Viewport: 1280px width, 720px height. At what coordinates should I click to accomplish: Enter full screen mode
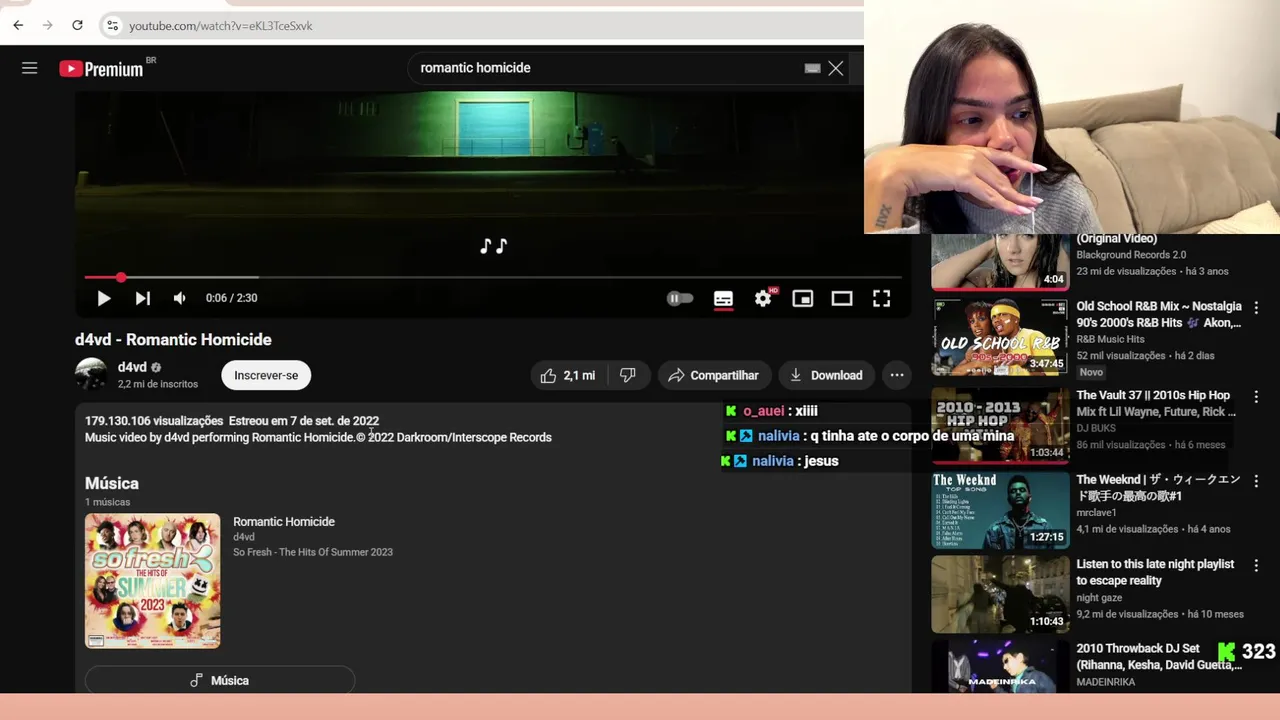(x=881, y=298)
